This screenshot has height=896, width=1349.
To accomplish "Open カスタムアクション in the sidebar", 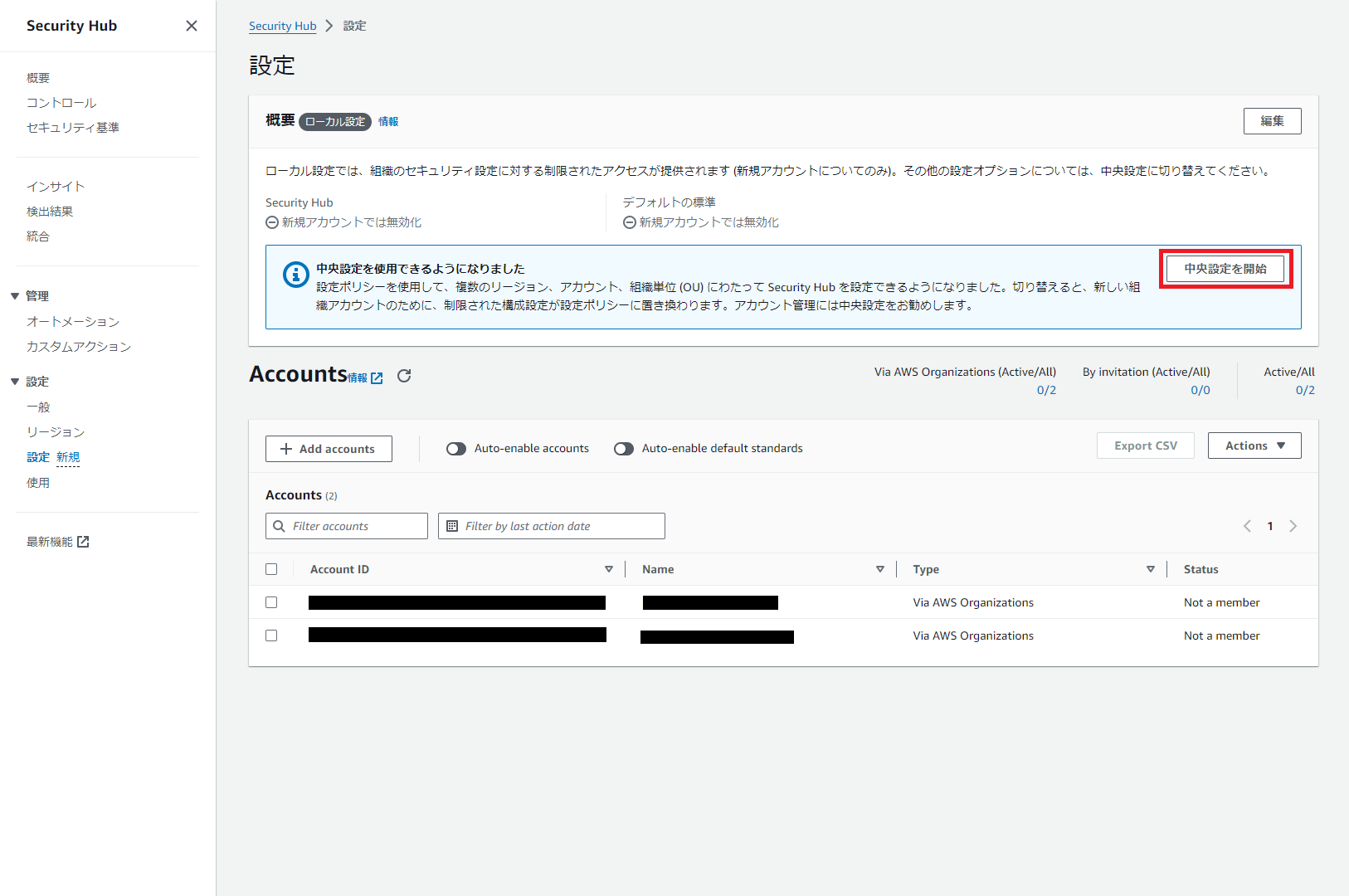I will 79,347.
